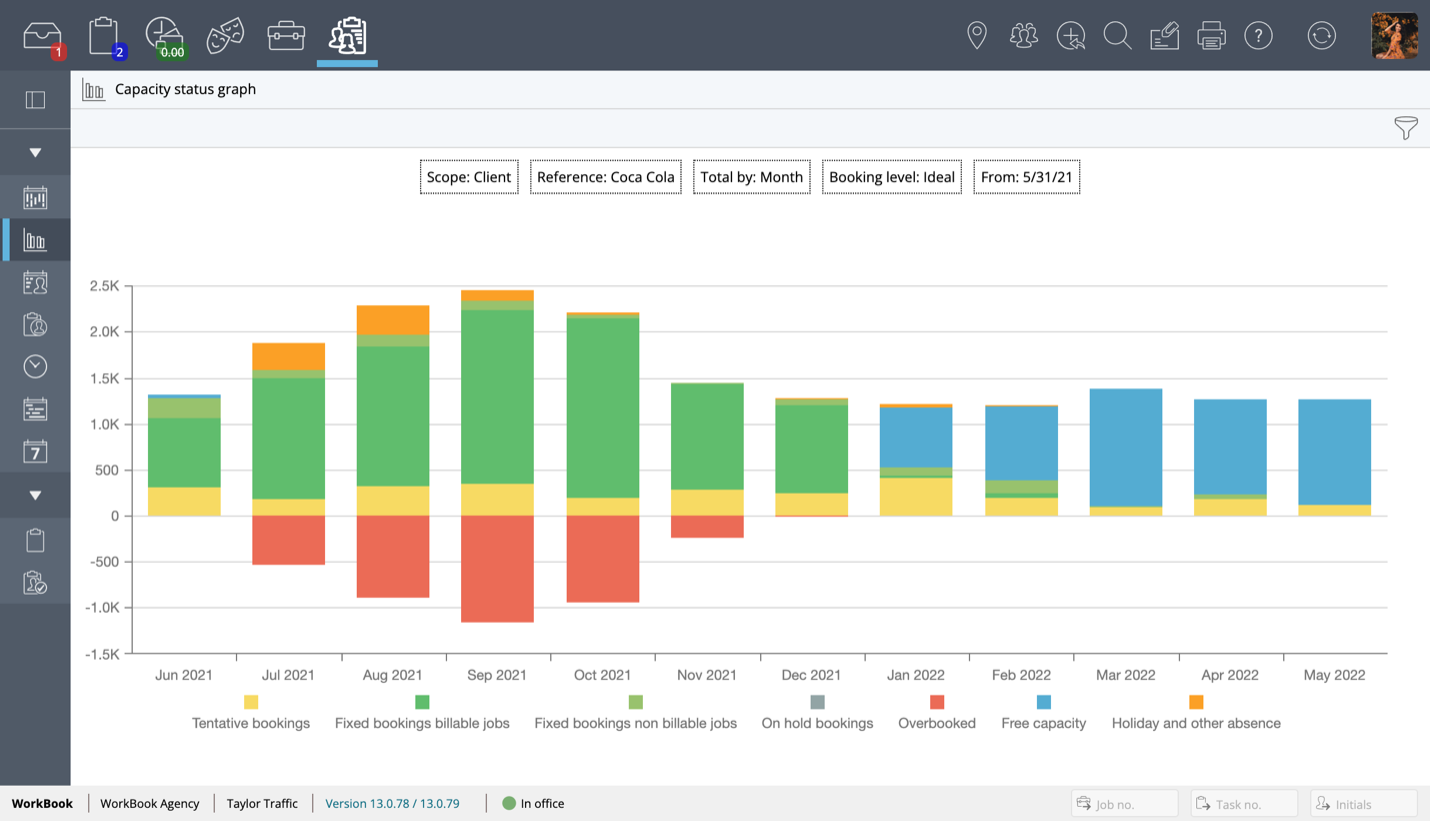Open the clipboard tasks icon with blue badge

pyautogui.click(x=104, y=37)
